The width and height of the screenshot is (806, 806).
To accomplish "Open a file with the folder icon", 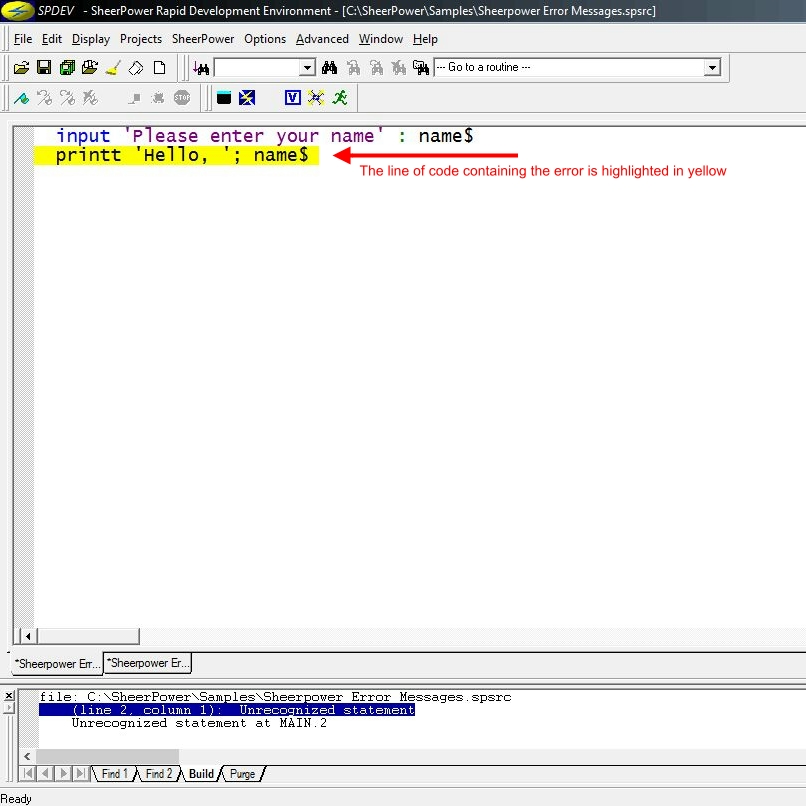I will (x=21, y=67).
